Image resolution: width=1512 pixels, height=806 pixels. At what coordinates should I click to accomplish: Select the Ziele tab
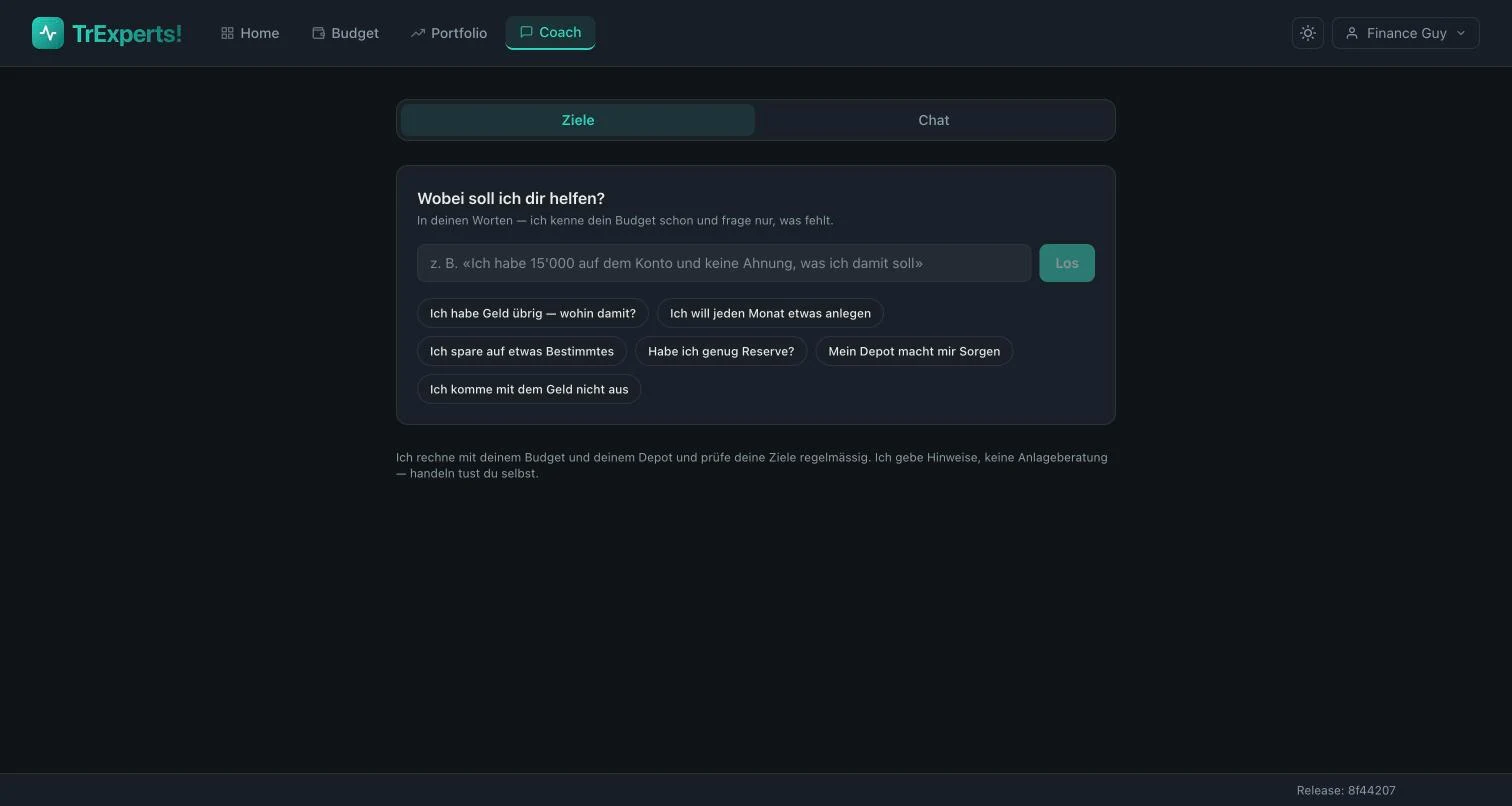[578, 120]
